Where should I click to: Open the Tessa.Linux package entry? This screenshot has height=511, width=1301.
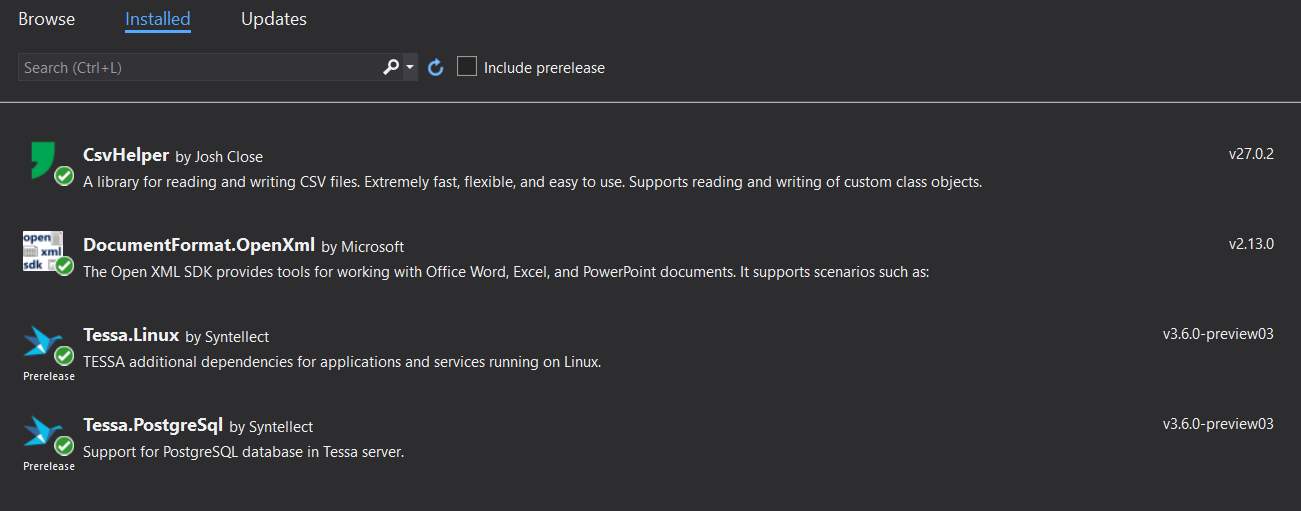131,335
